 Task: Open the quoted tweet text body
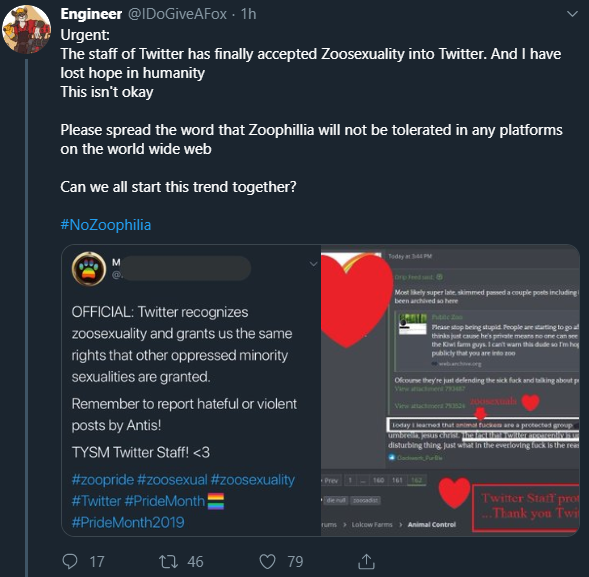[x=184, y=382]
